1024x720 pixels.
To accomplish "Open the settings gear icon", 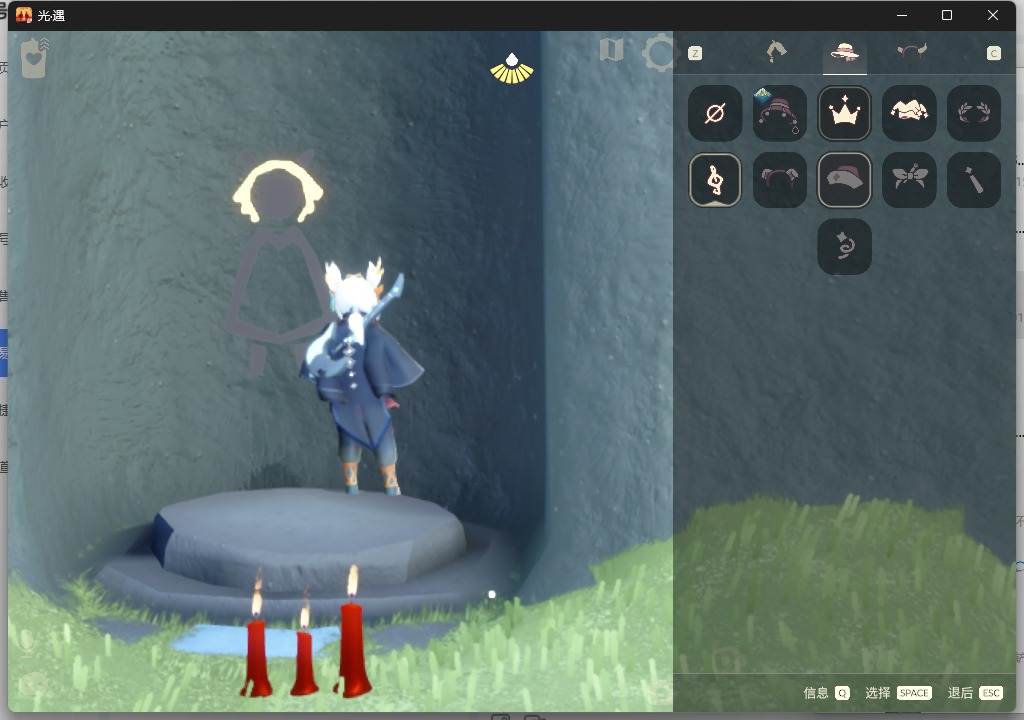I will (x=660, y=52).
